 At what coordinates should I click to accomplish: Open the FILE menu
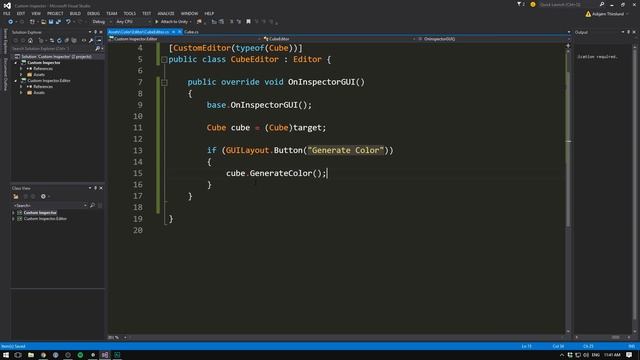tap(7, 13)
